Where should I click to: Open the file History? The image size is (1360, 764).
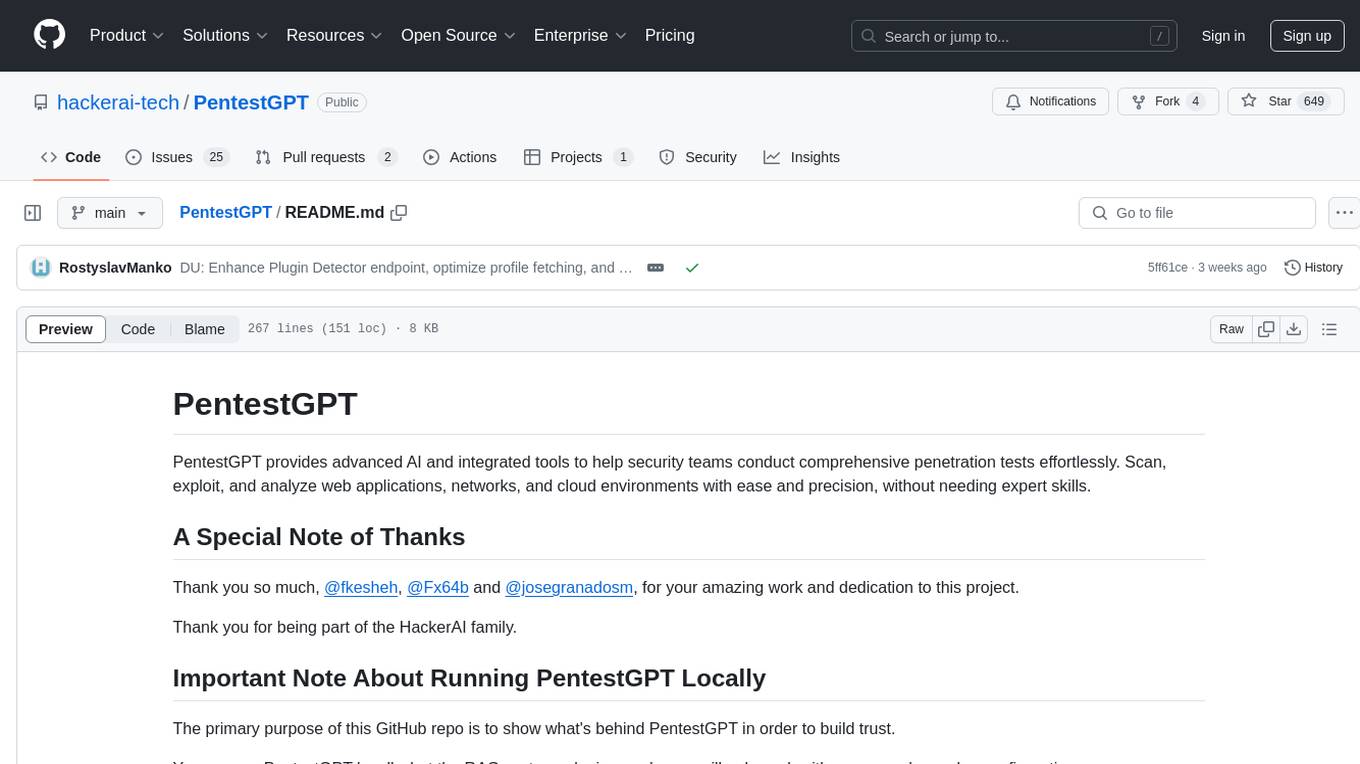point(1313,267)
